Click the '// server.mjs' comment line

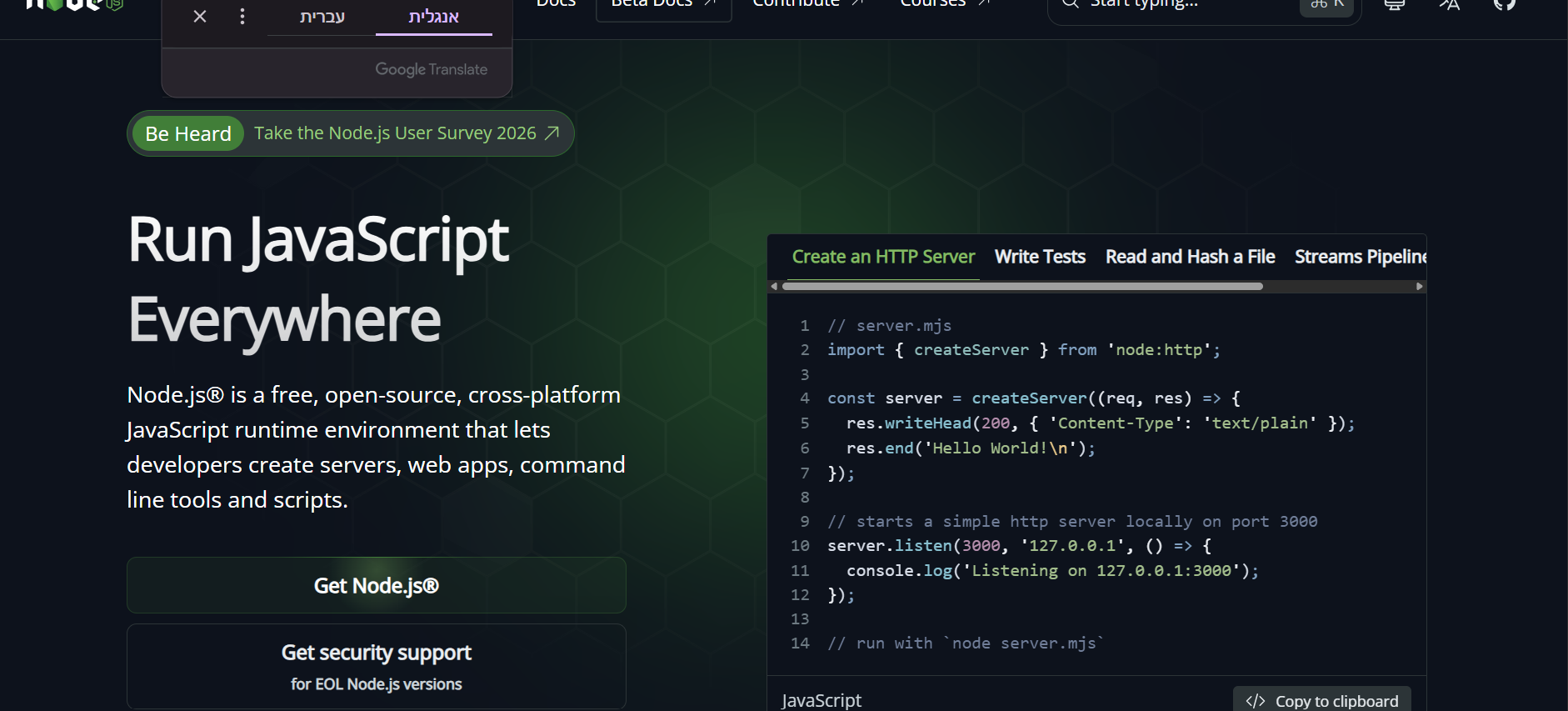pos(889,326)
